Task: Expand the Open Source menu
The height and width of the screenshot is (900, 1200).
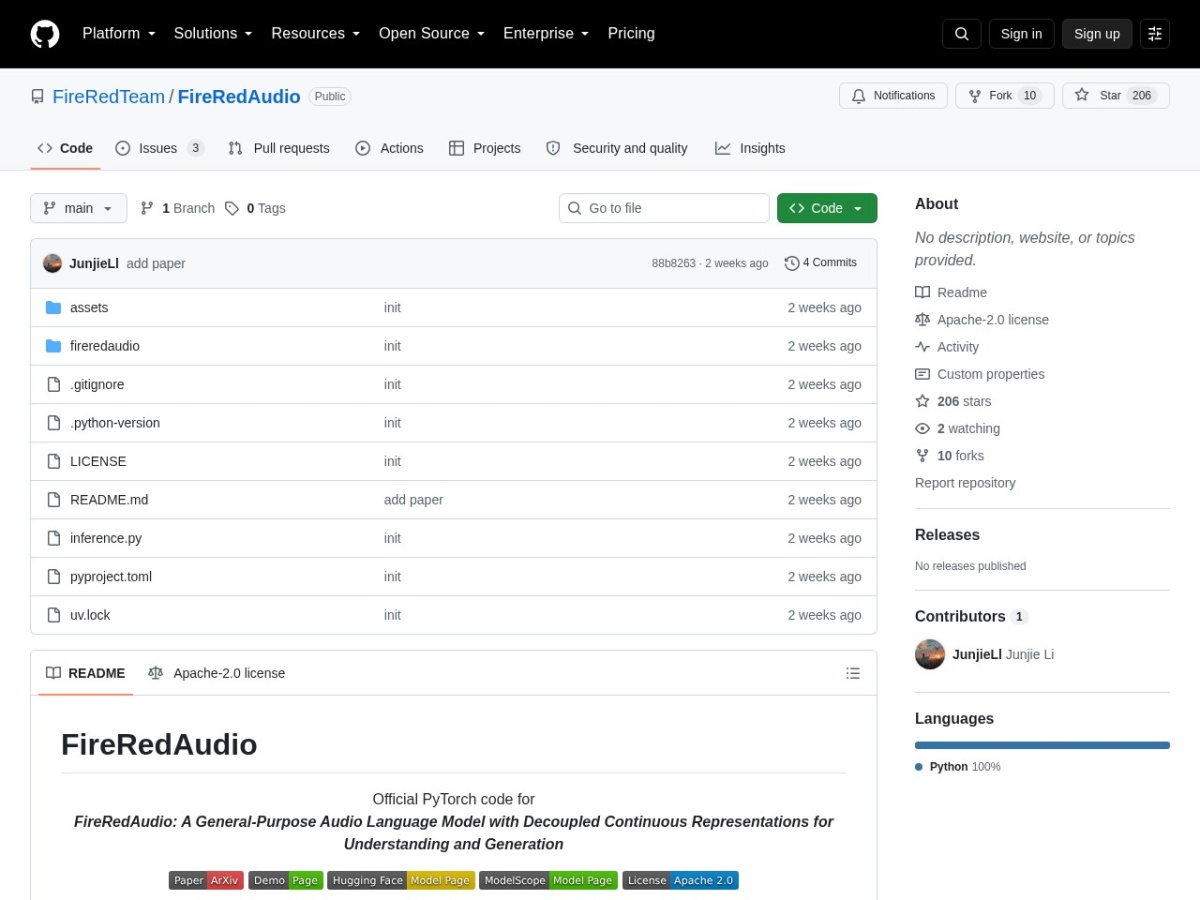Action: 432,34
